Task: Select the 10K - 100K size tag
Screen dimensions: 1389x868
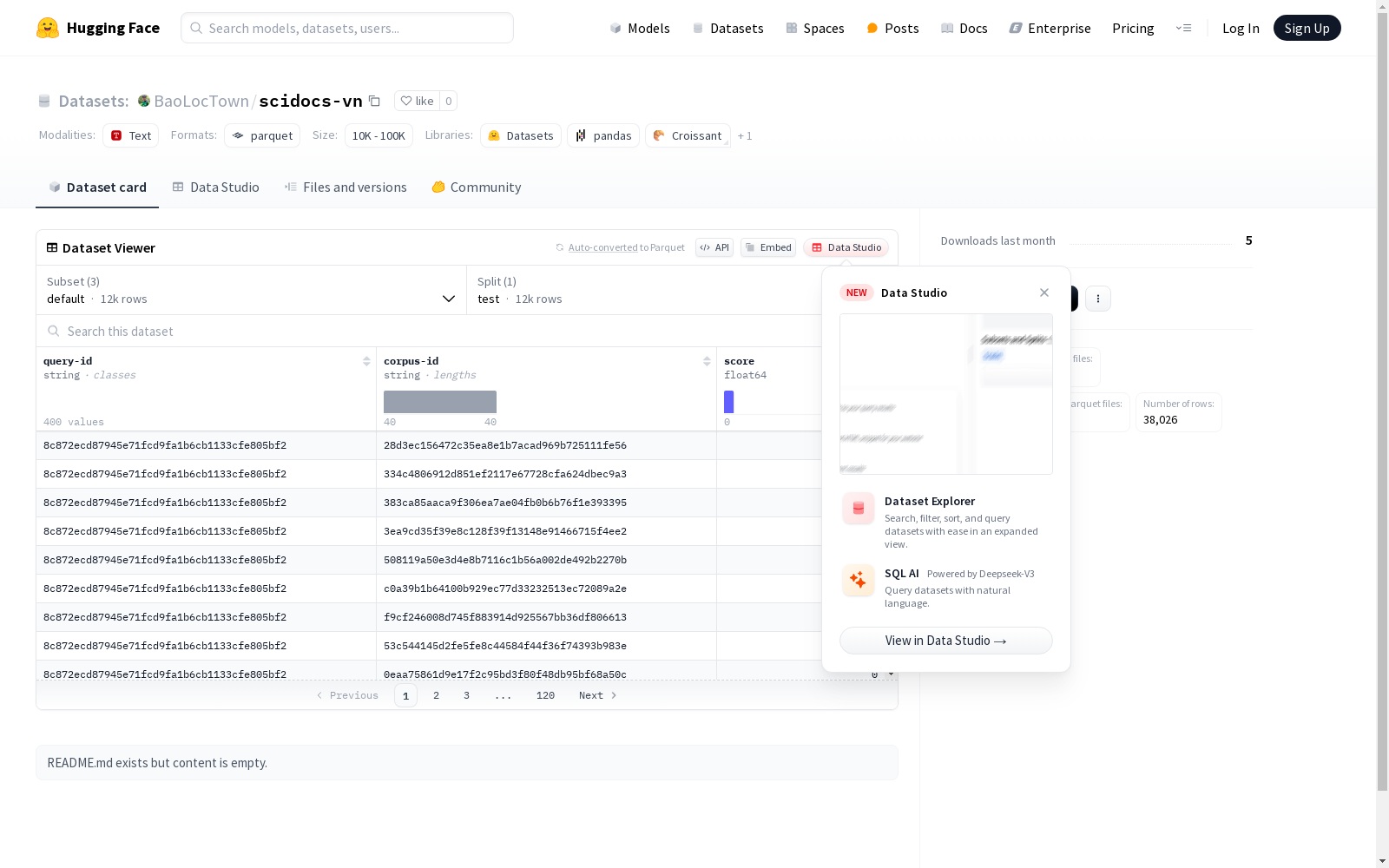Action: tap(379, 135)
